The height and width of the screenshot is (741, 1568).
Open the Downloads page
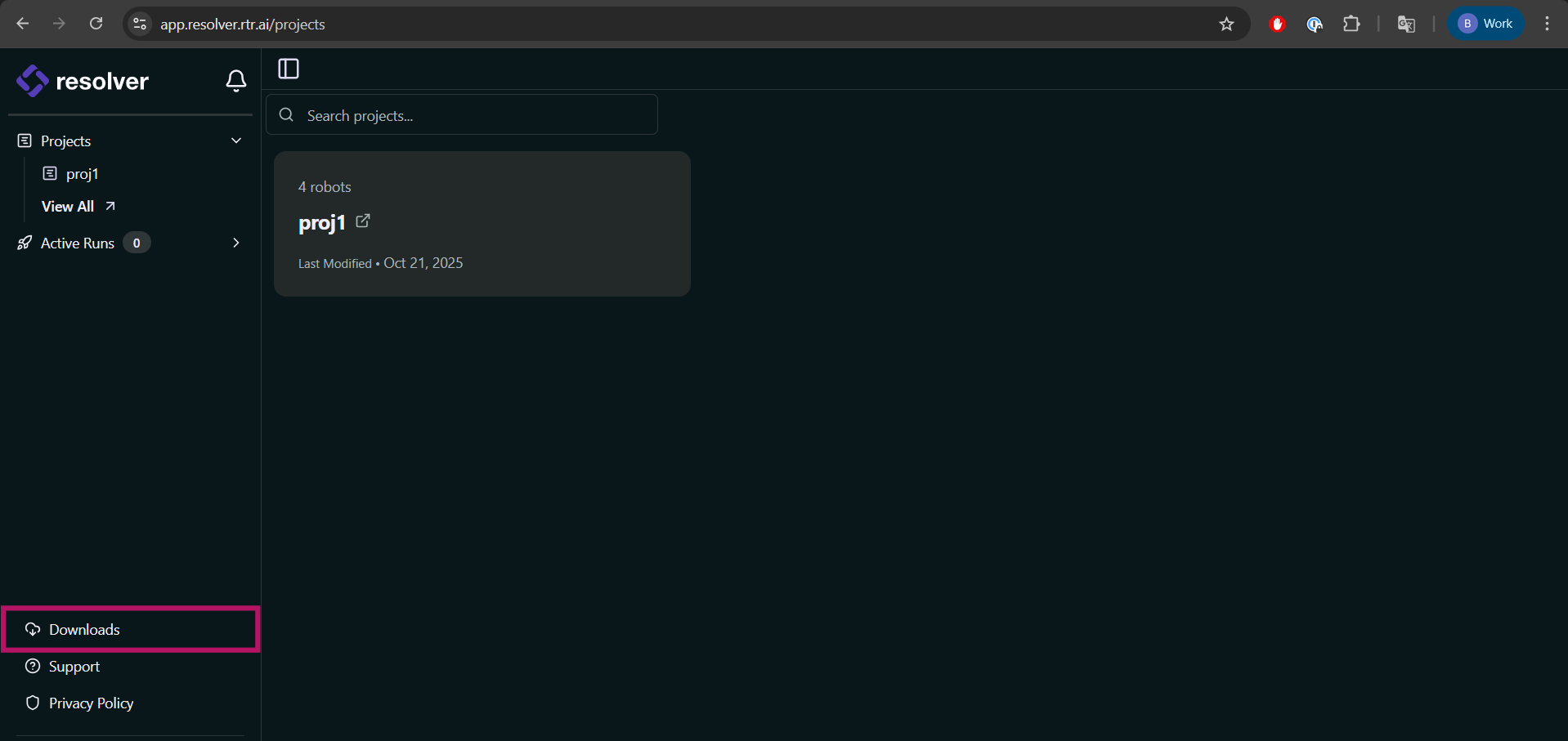pyautogui.click(x=131, y=629)
